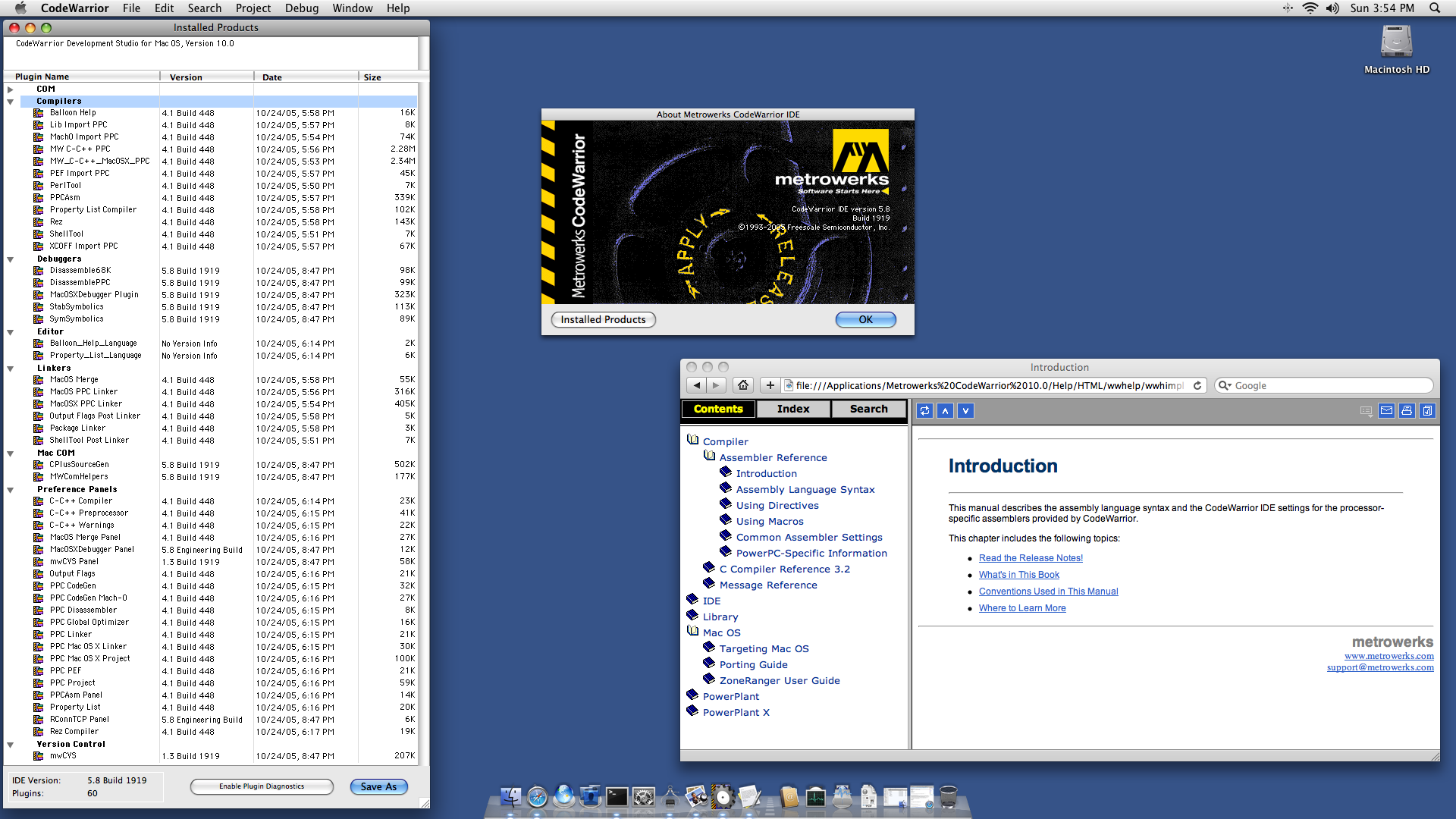The height and width of the screenshot is (819, 1456).
Task: Click the file URL address field
Action: coord(994,385)
